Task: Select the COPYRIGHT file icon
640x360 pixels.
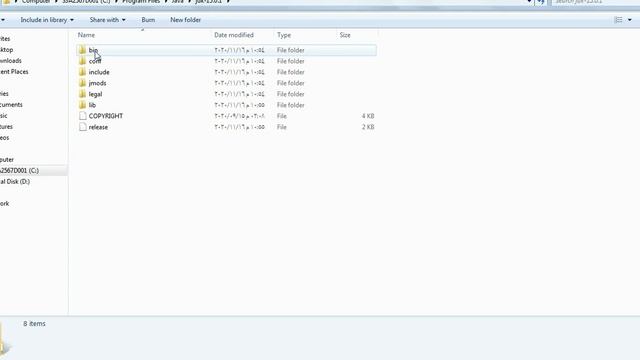Action: coord(82,116)
